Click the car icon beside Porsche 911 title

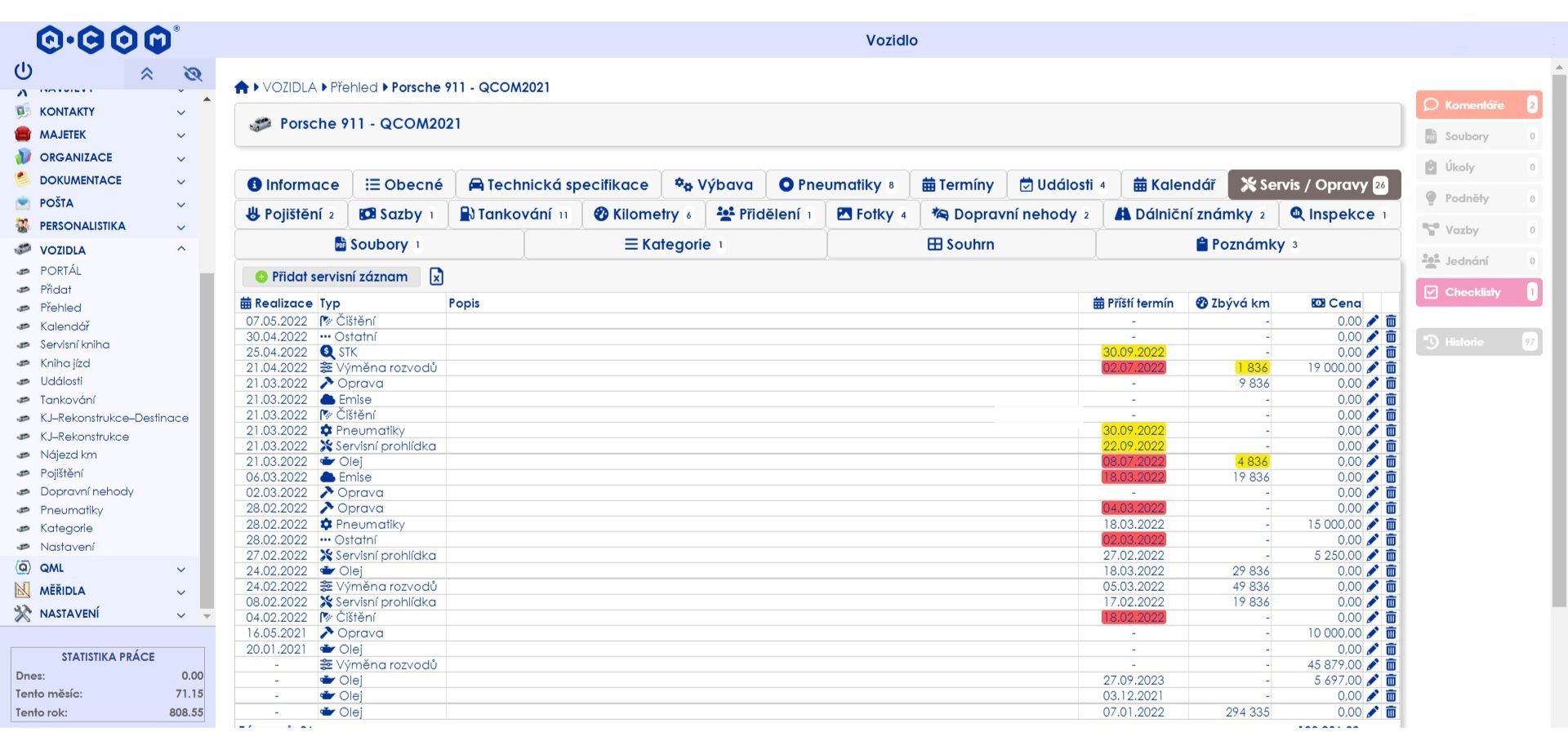pos(260,124)
